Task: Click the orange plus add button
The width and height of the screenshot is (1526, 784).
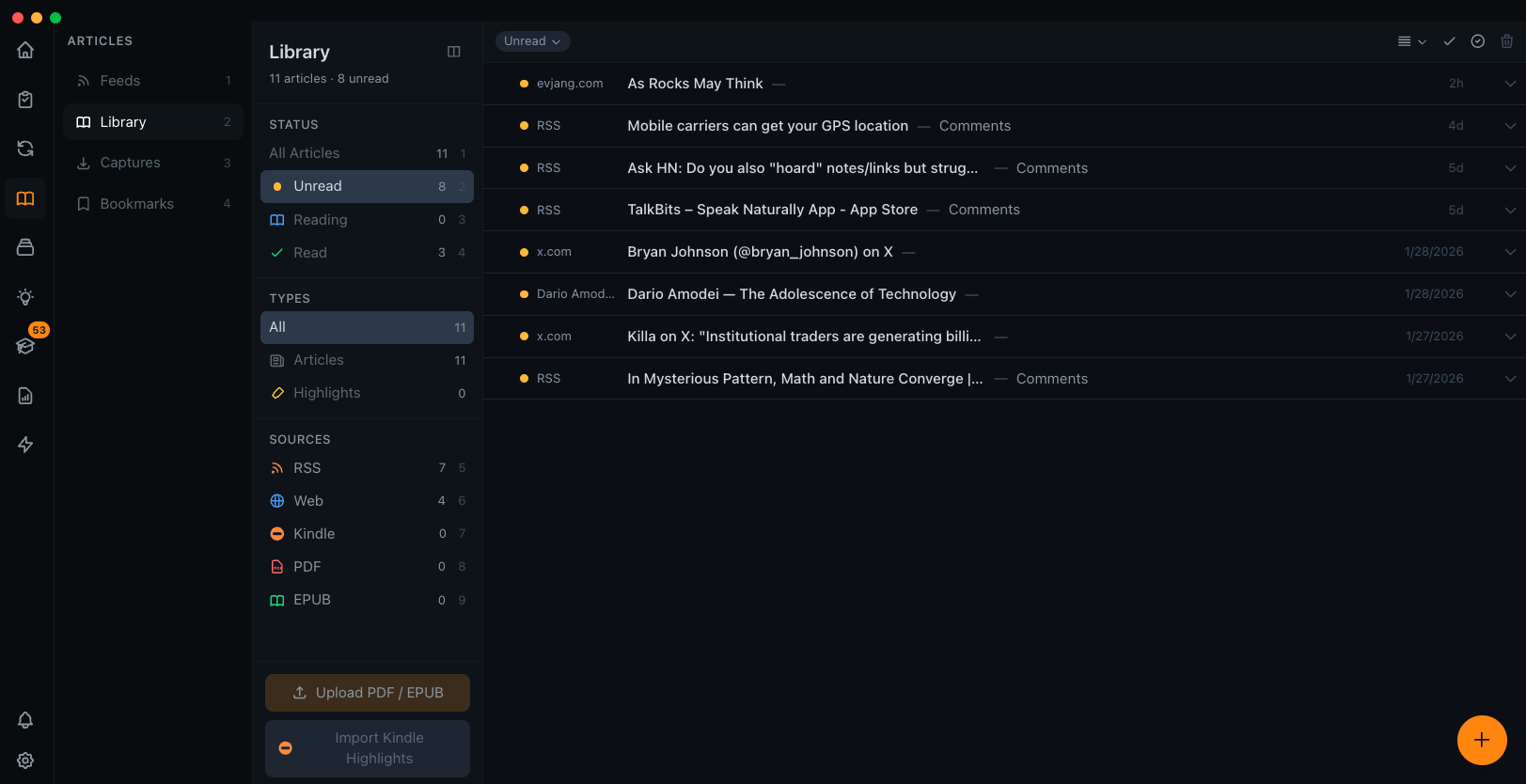Action: click(x=1481, y=740)
